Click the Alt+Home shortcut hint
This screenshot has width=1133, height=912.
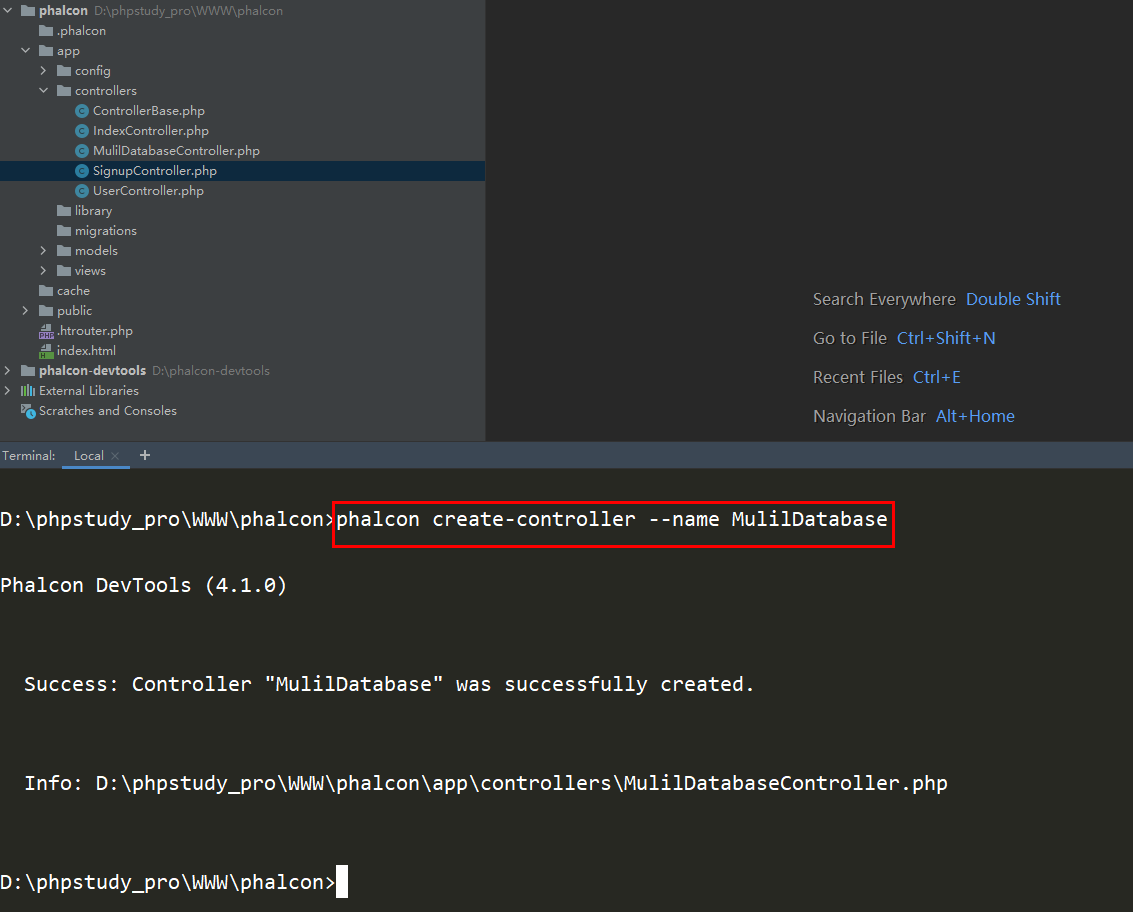tap(975, 416)
